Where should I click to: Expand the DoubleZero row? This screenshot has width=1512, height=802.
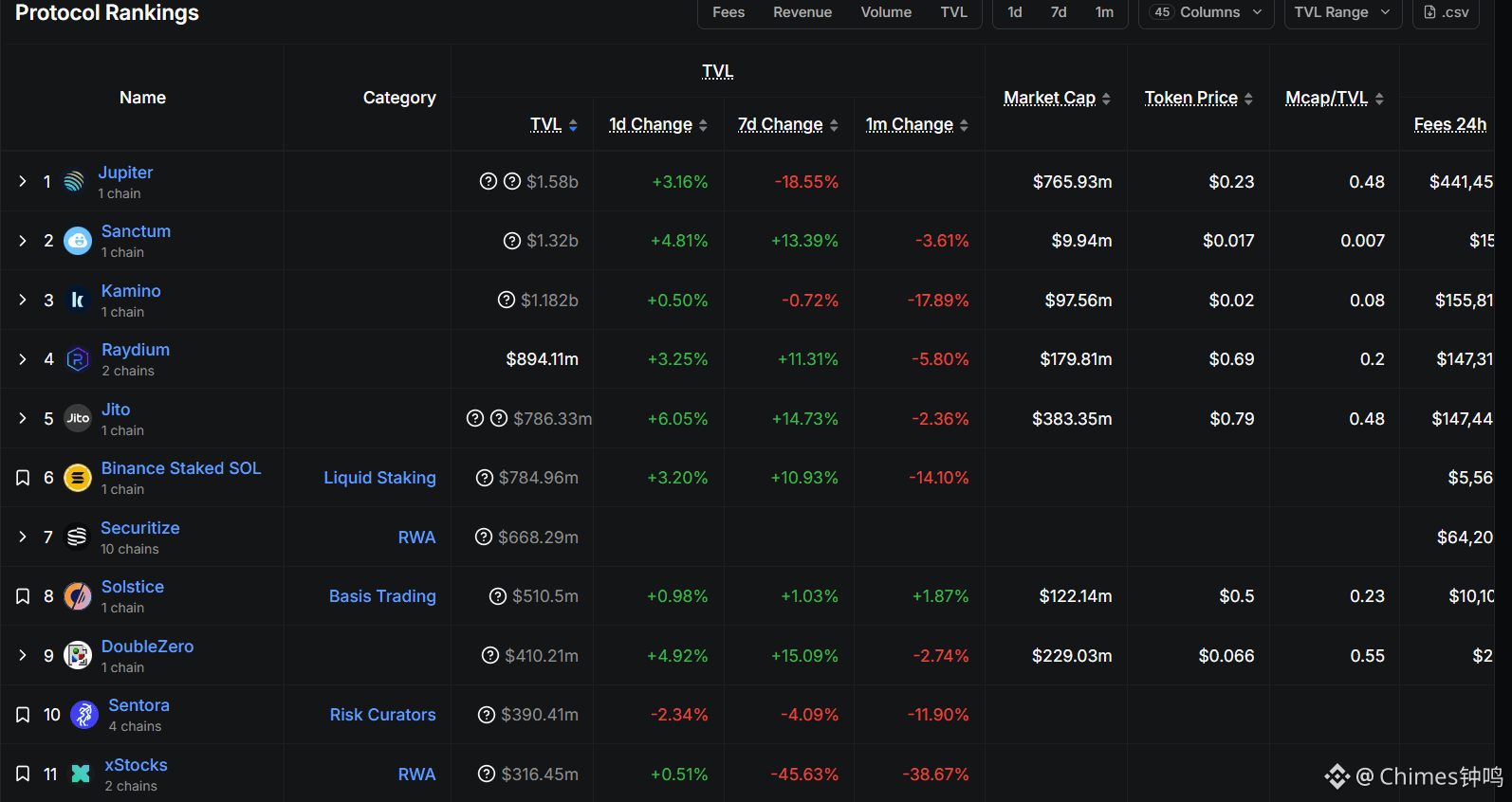click(23, 655)
